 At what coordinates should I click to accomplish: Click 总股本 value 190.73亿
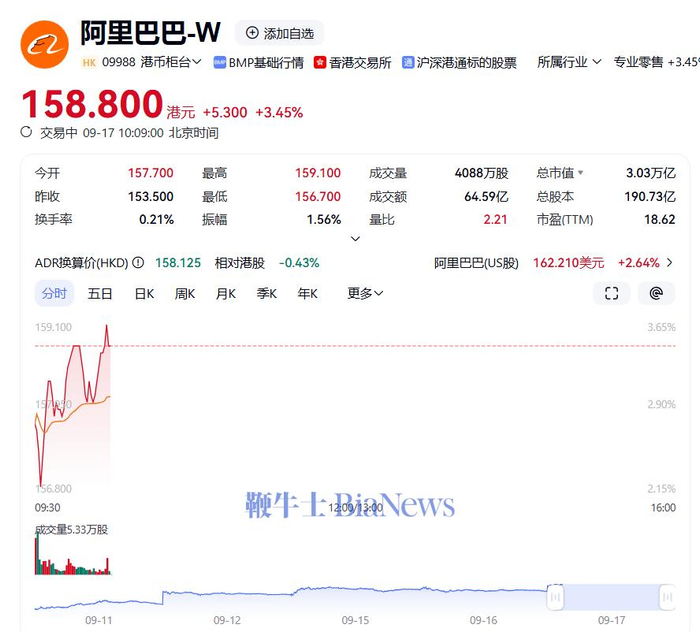coord(650,196)
